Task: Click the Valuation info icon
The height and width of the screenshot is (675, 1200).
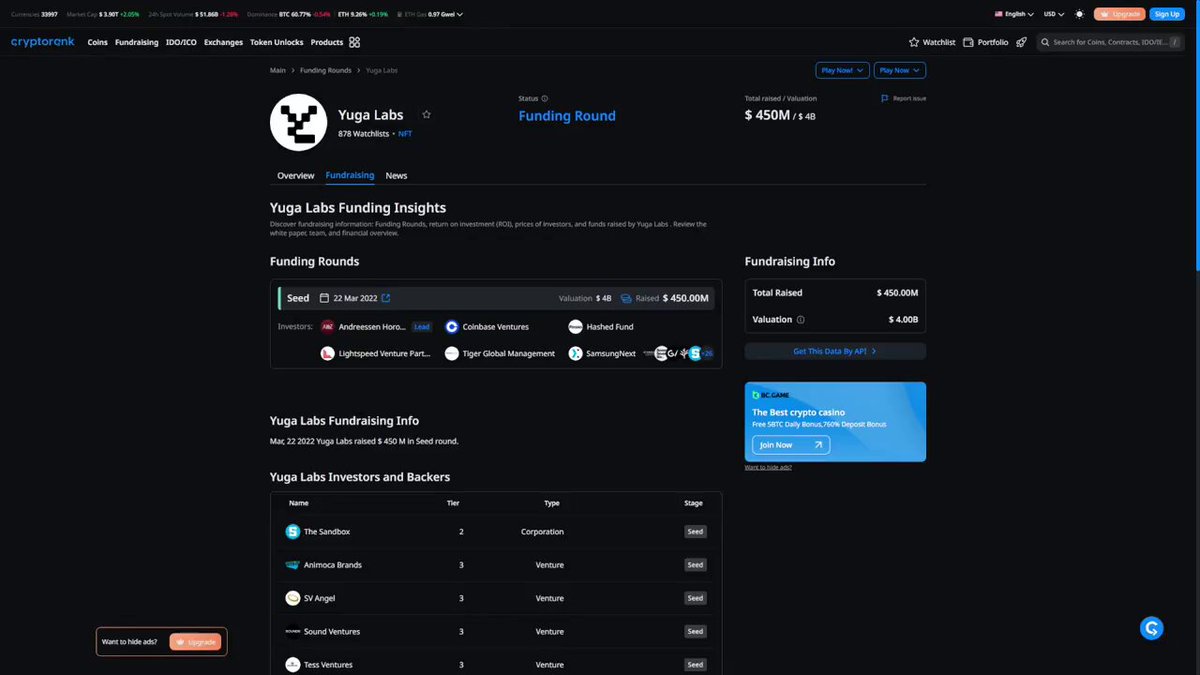Action: [800, 320]
